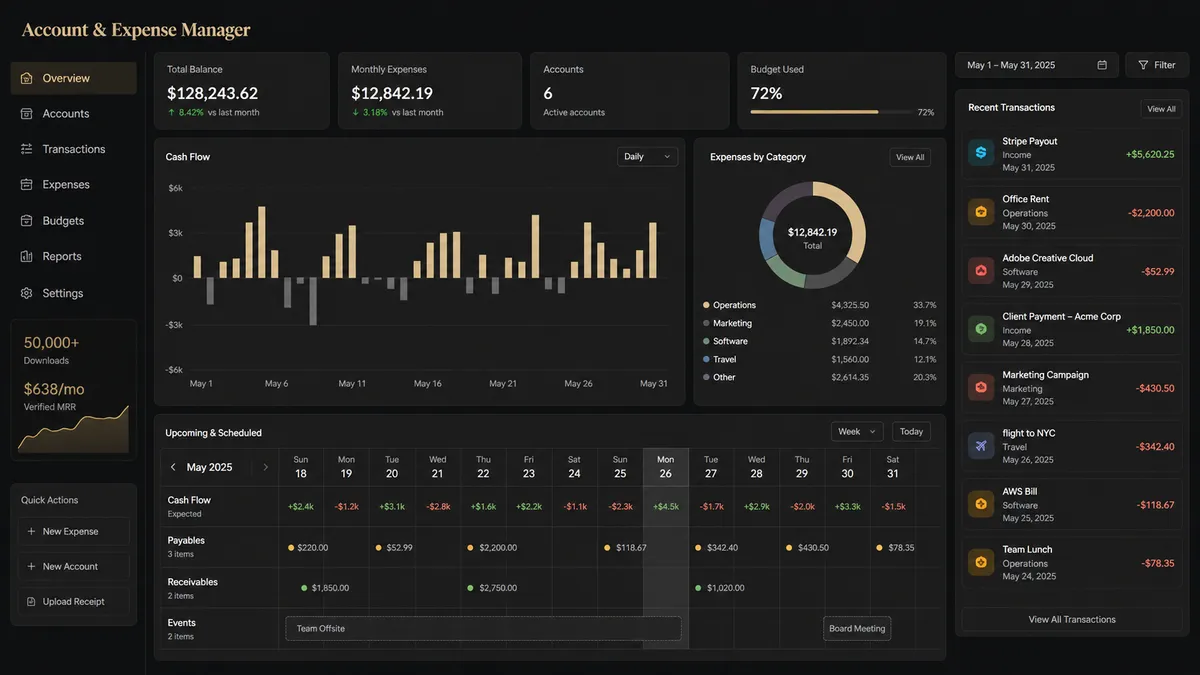Open the Budgets section
1200x675 pixels.
[73, 221]
